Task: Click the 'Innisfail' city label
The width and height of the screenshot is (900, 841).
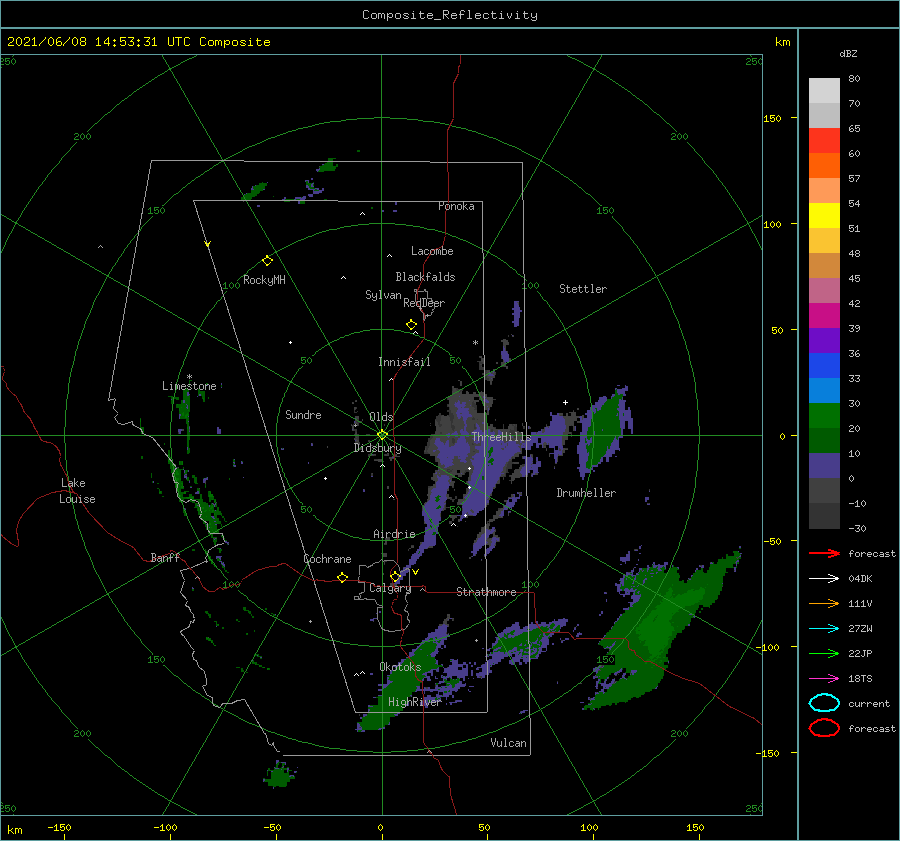Action: 404,362
